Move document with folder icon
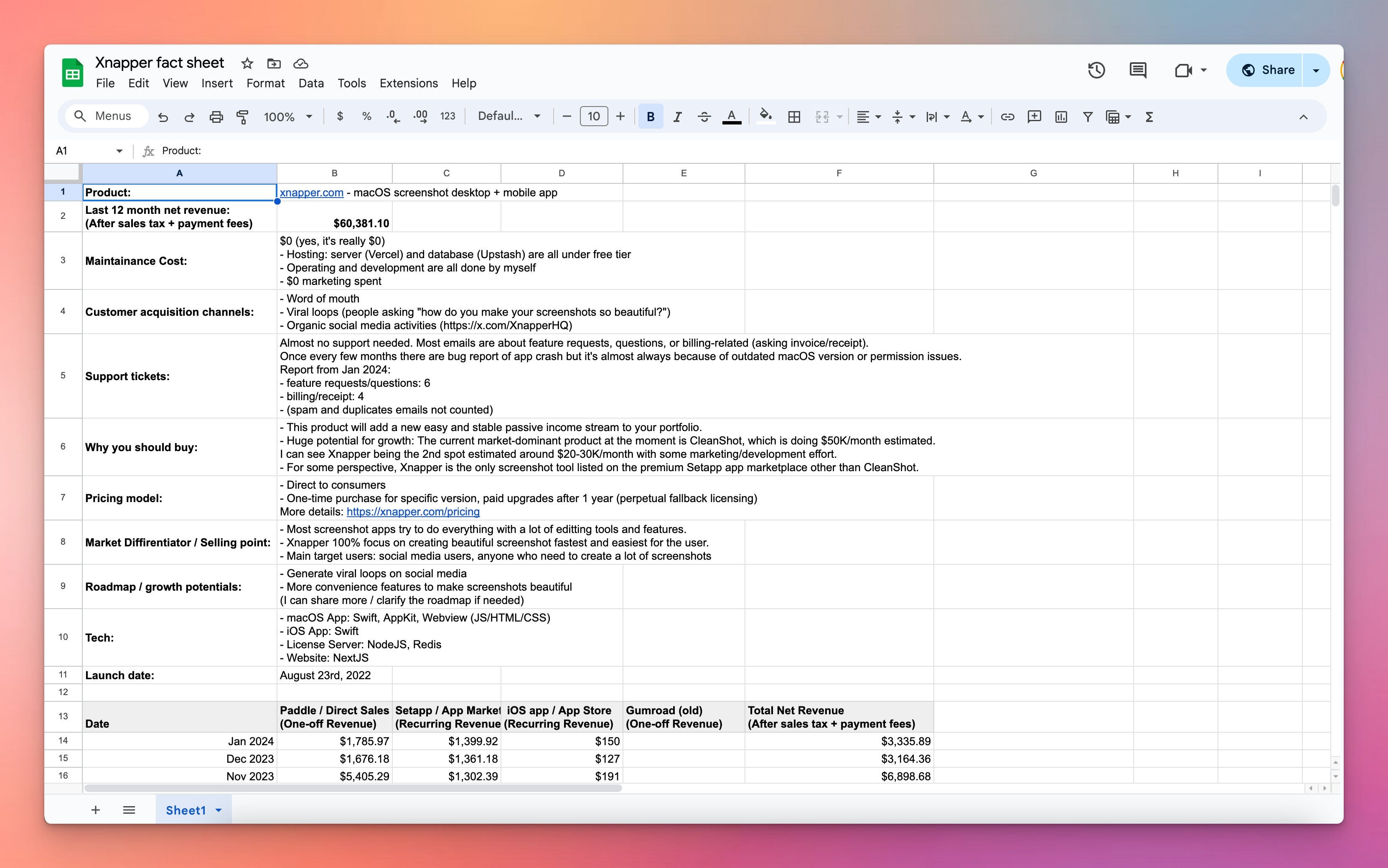The width and height of the screenshot is (1388, 868). click(x=274, y=63)
